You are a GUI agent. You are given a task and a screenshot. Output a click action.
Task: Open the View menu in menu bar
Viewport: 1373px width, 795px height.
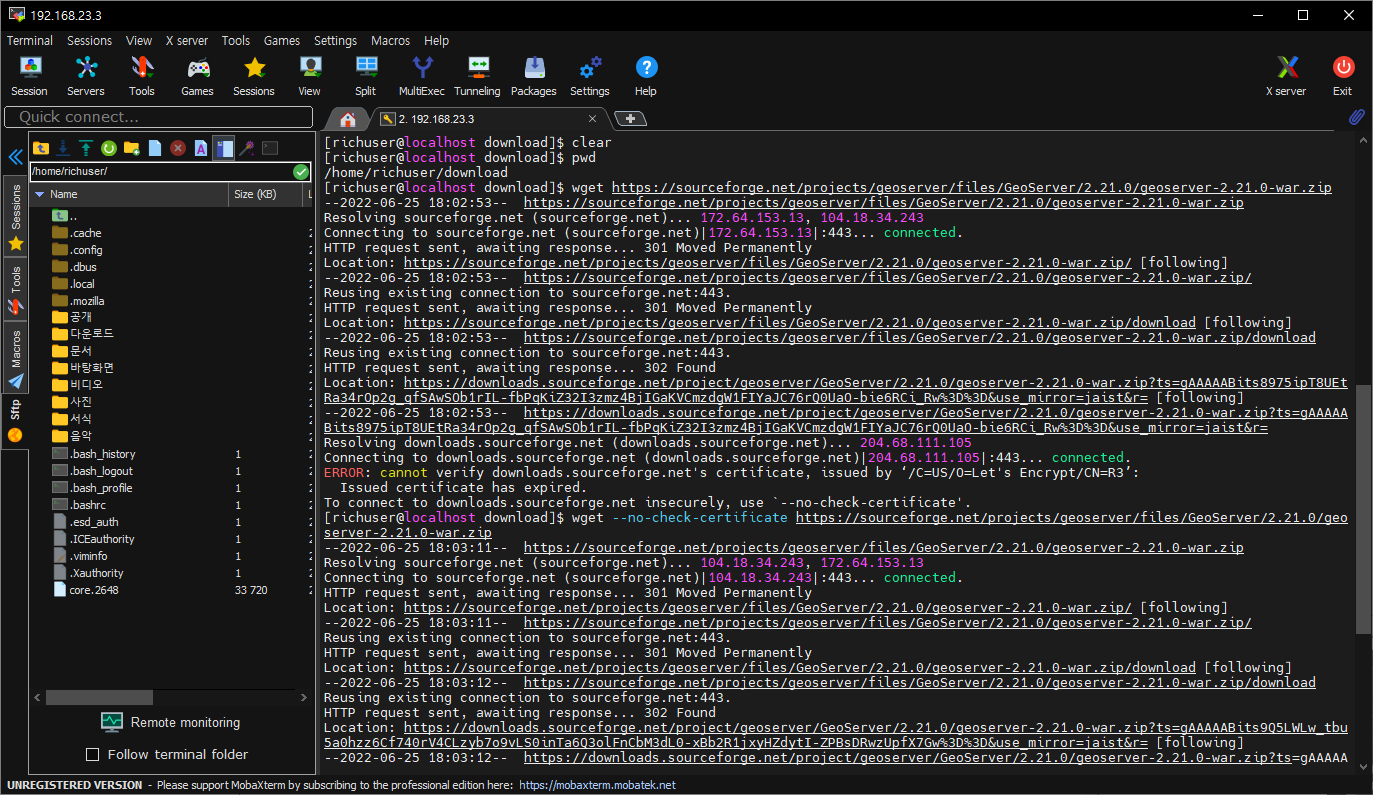click(139, 41)
